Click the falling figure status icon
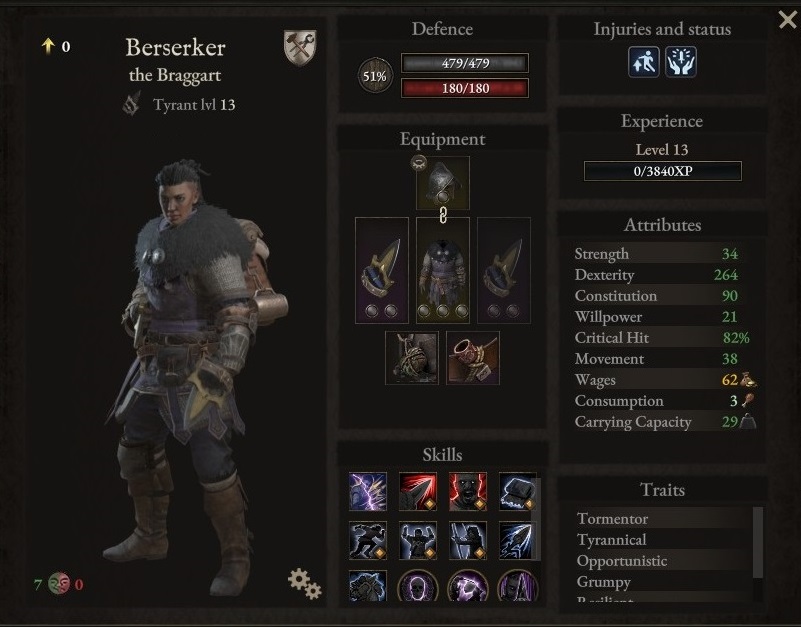The image size is (801, 627). 644,62
